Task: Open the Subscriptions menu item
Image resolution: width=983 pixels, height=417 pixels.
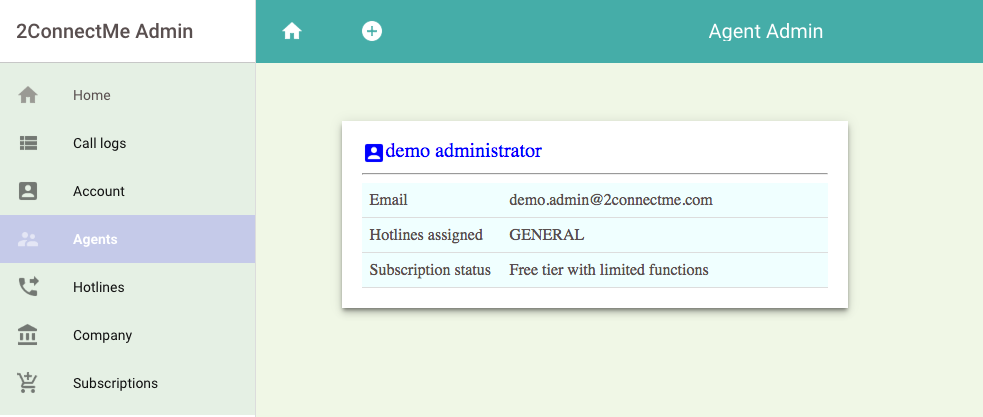Action: [115, 383]
